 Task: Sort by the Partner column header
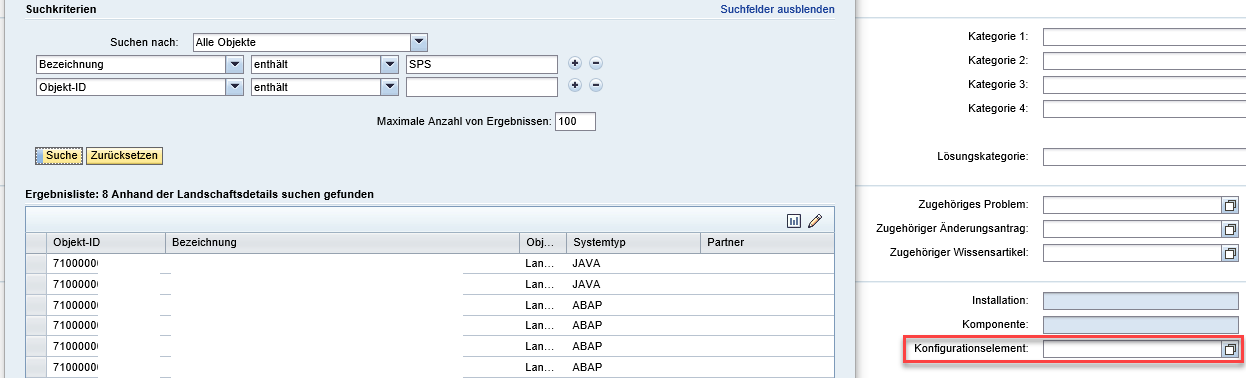[x=766, y=243]
